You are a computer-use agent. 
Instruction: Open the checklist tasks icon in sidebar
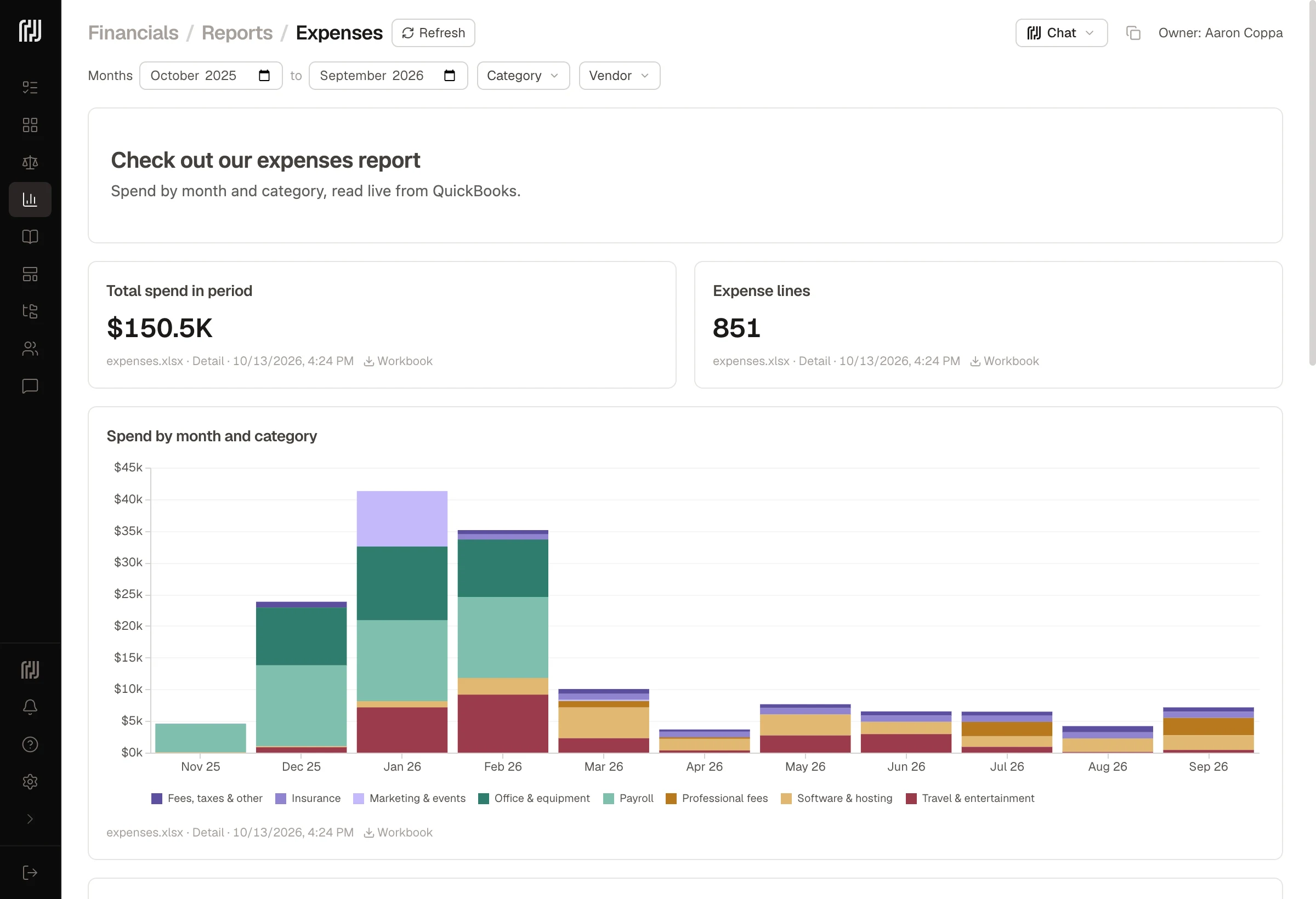point(30,87)
